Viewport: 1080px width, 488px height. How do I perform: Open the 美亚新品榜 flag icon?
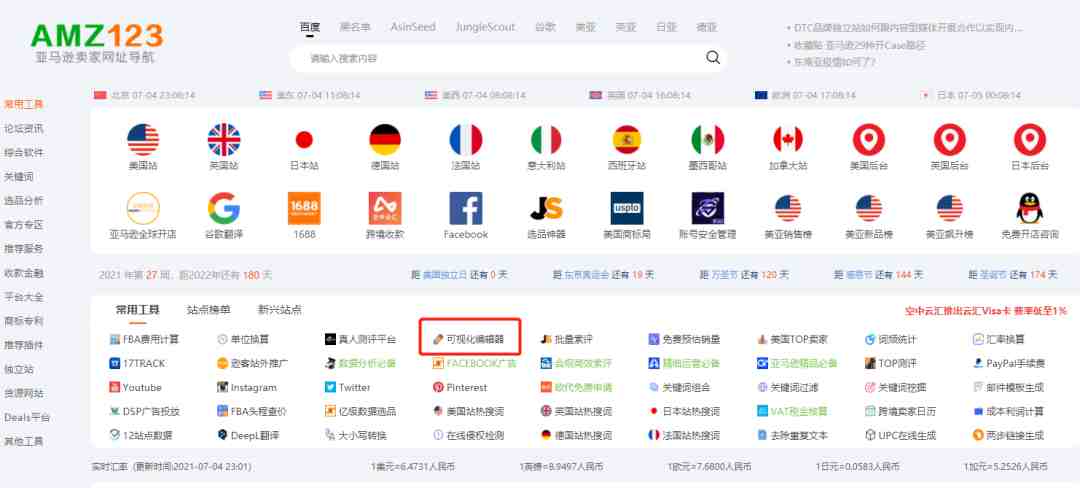[869, 208]
